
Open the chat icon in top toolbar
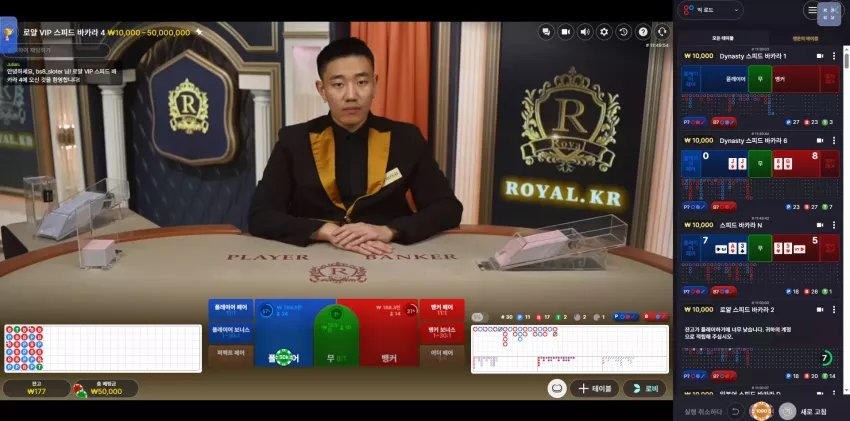(546, 32)
